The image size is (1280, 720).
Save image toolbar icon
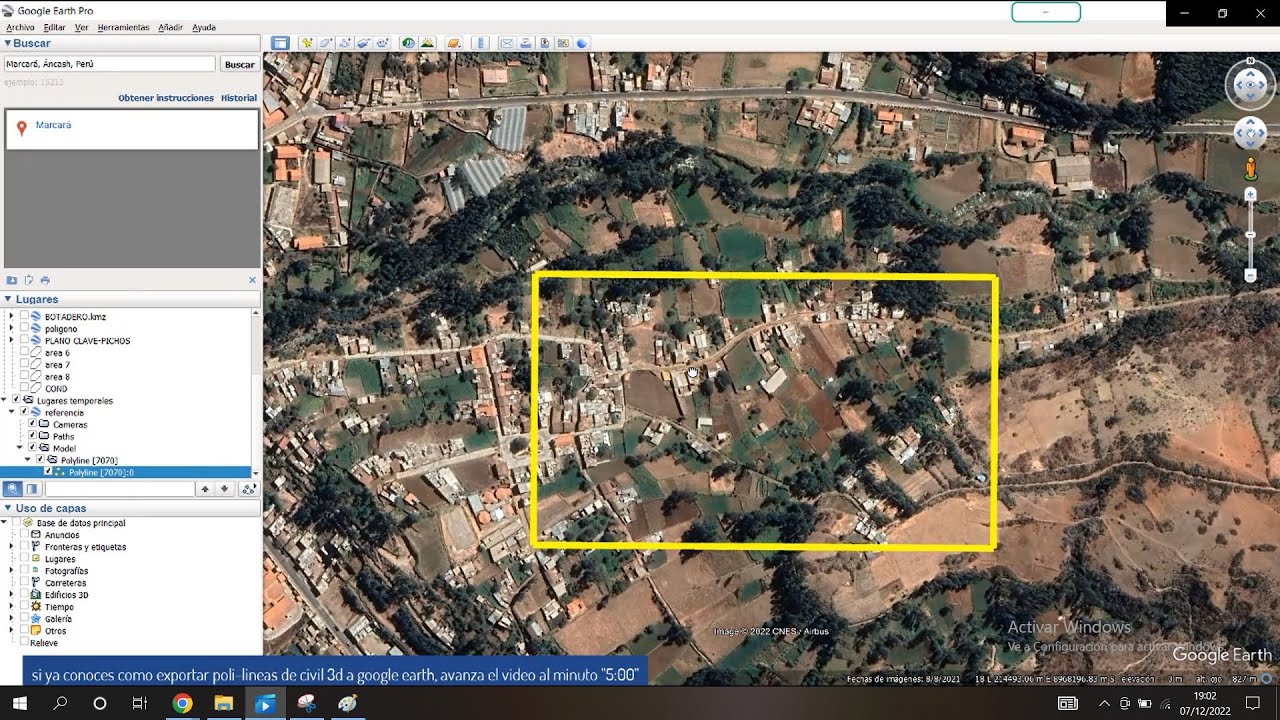tap(544, 43)
